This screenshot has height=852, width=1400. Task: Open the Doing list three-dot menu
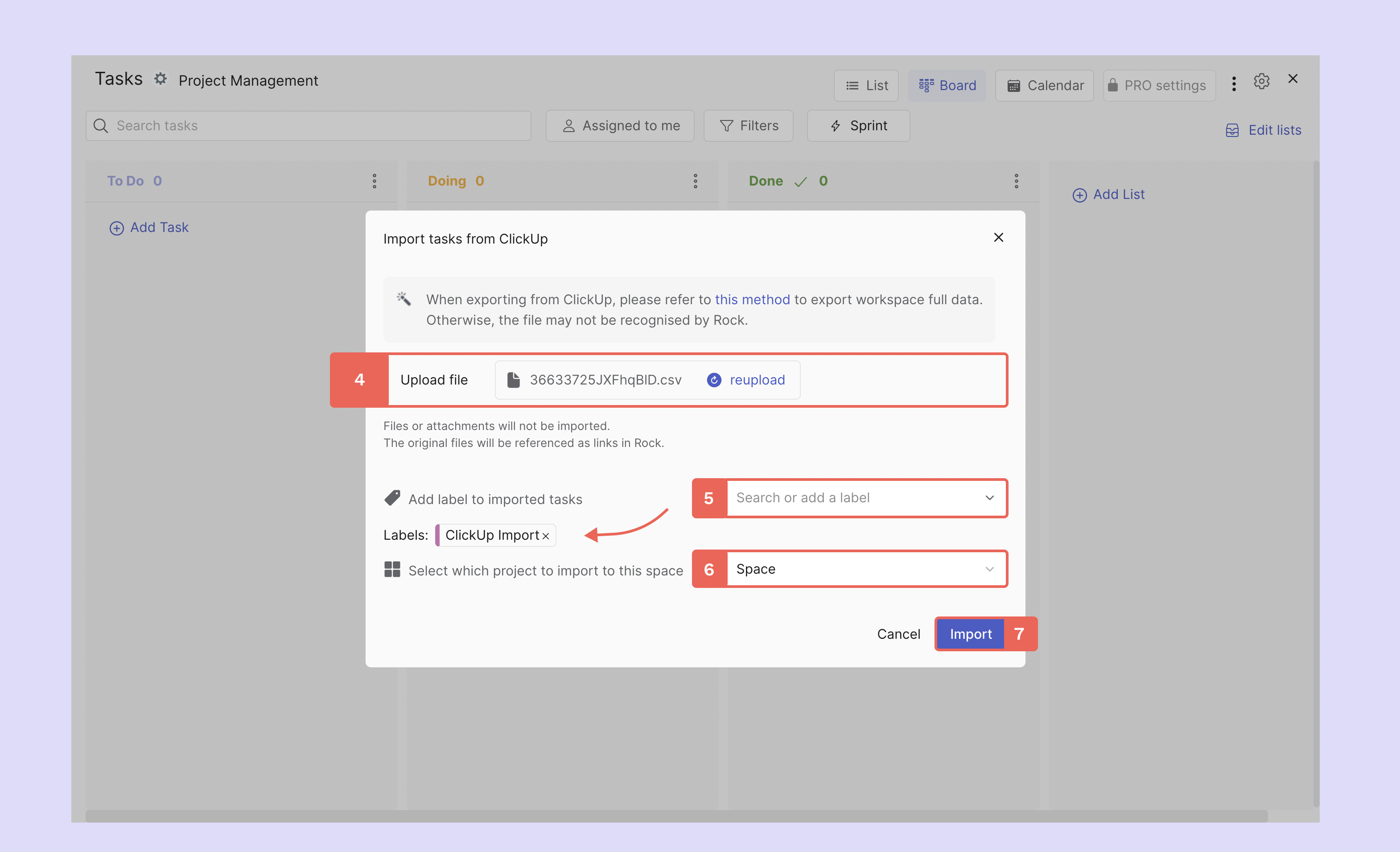tap(695, 181)
